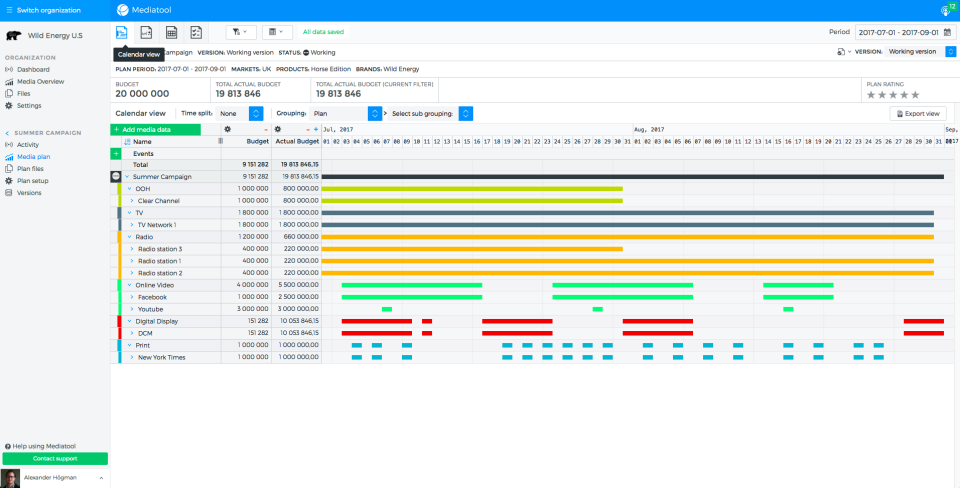Click the green plus on Events row
The width and height of the screenshot is (960, 488).
click(116, 154)
